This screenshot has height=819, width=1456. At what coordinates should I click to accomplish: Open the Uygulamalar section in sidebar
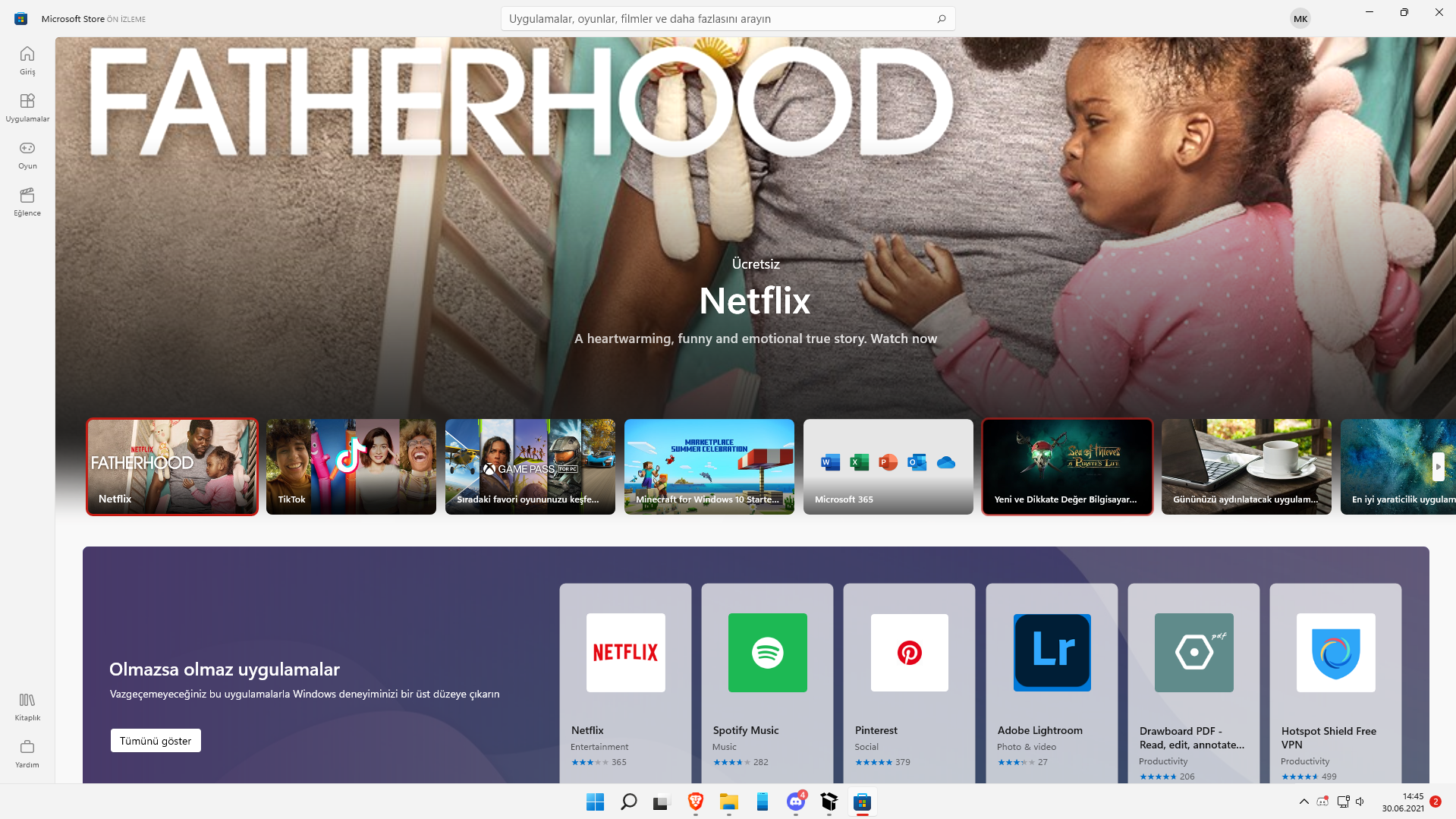27,108
